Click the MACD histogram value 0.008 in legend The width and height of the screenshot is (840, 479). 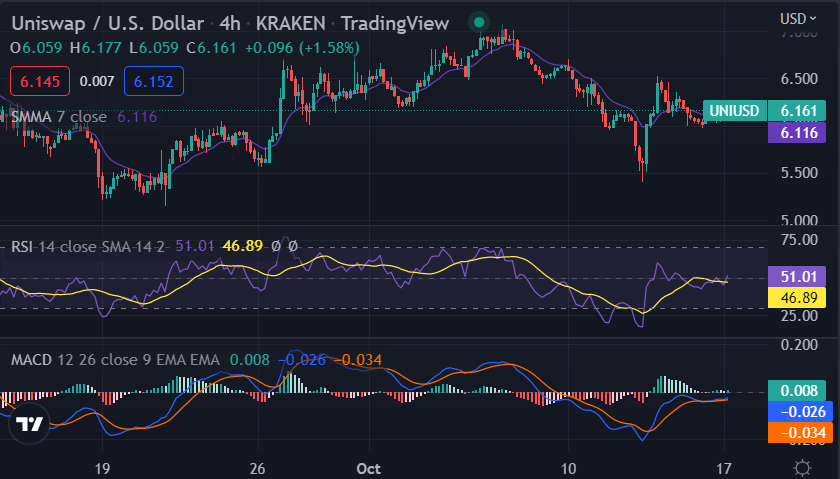(250, 360)
